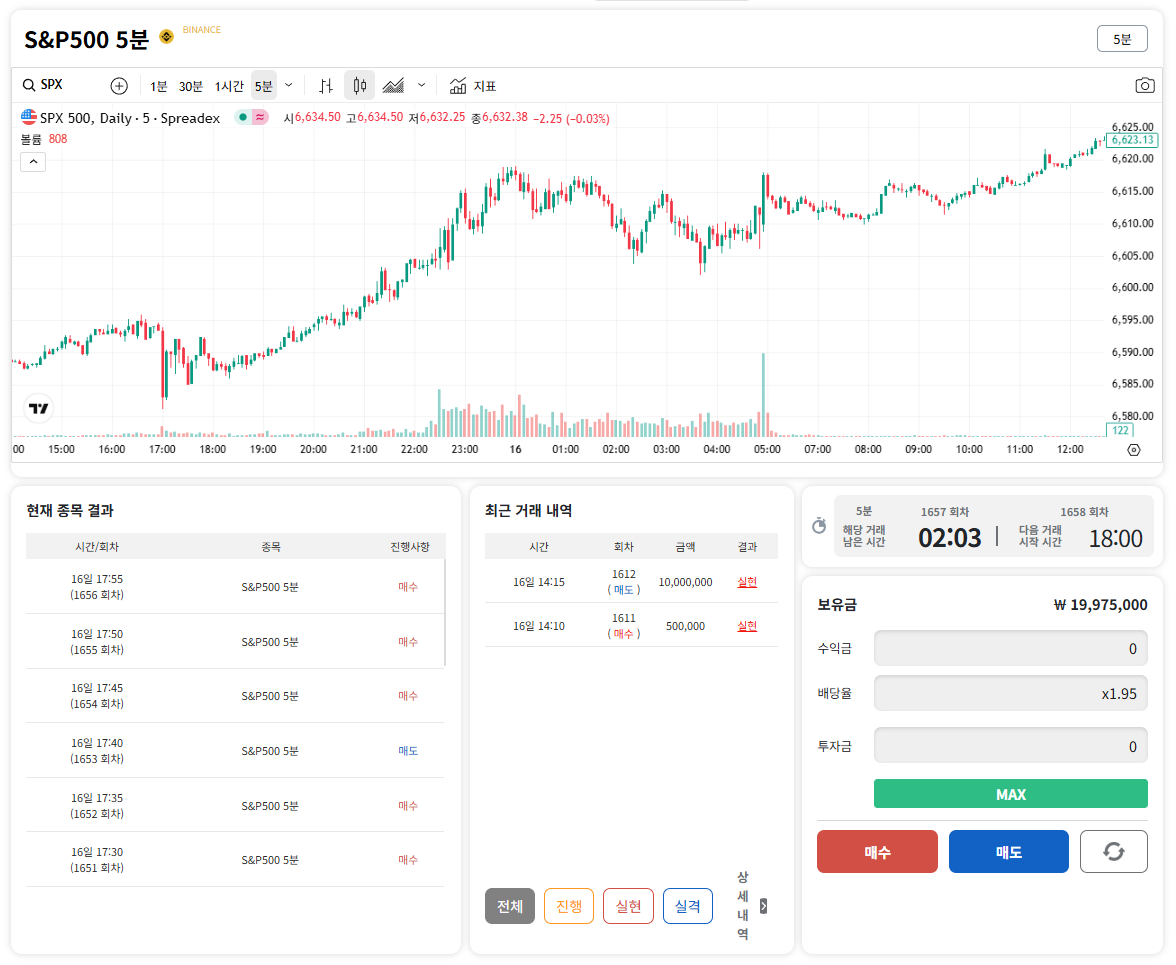Image resolution: width=1176 pixels, height=965 pixels.
Task: Click the 결과 column header
Action: pyautogui.click(x=747, y=547)
